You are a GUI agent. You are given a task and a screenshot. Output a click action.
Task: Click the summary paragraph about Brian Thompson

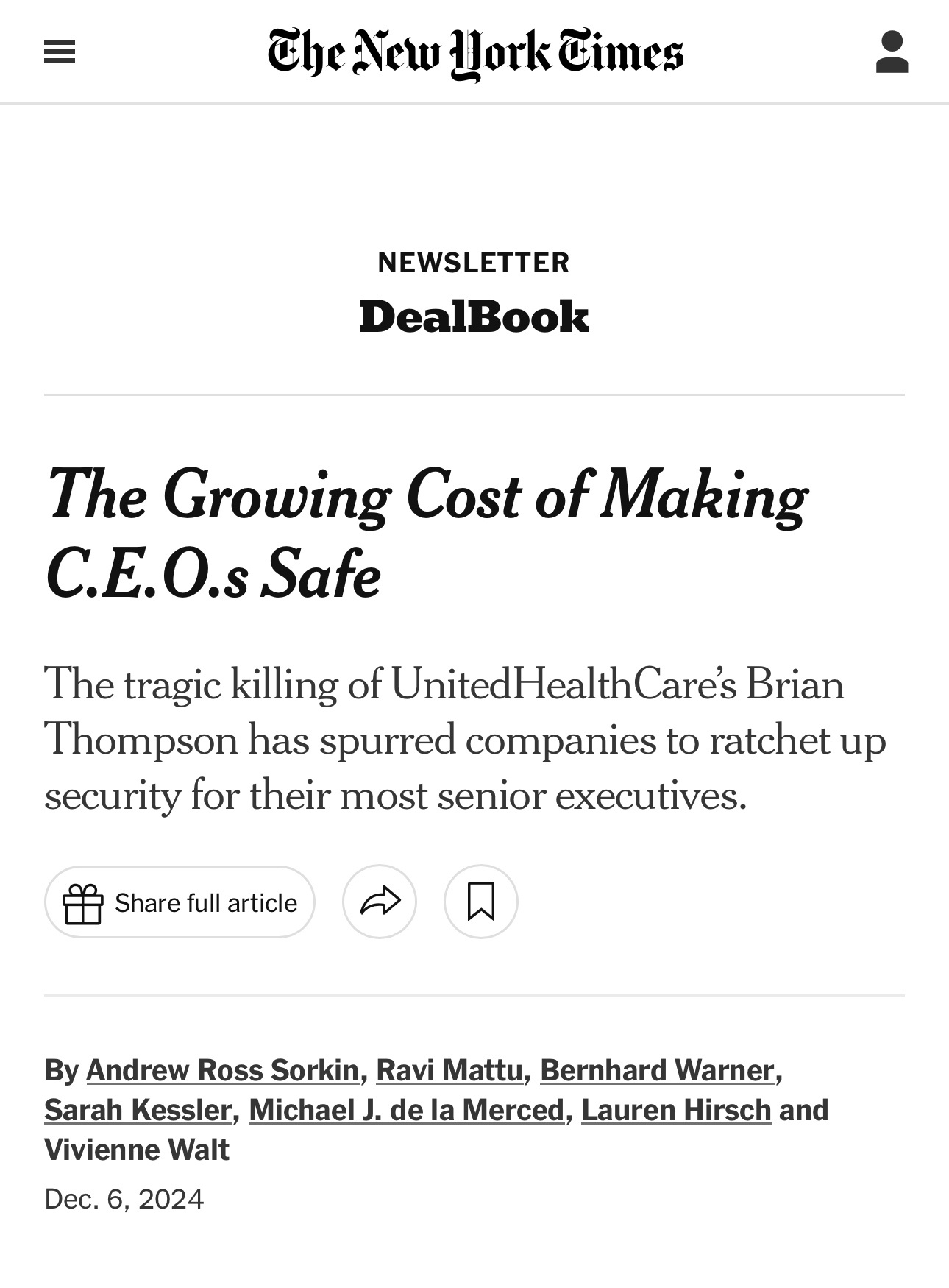point(465,739)
